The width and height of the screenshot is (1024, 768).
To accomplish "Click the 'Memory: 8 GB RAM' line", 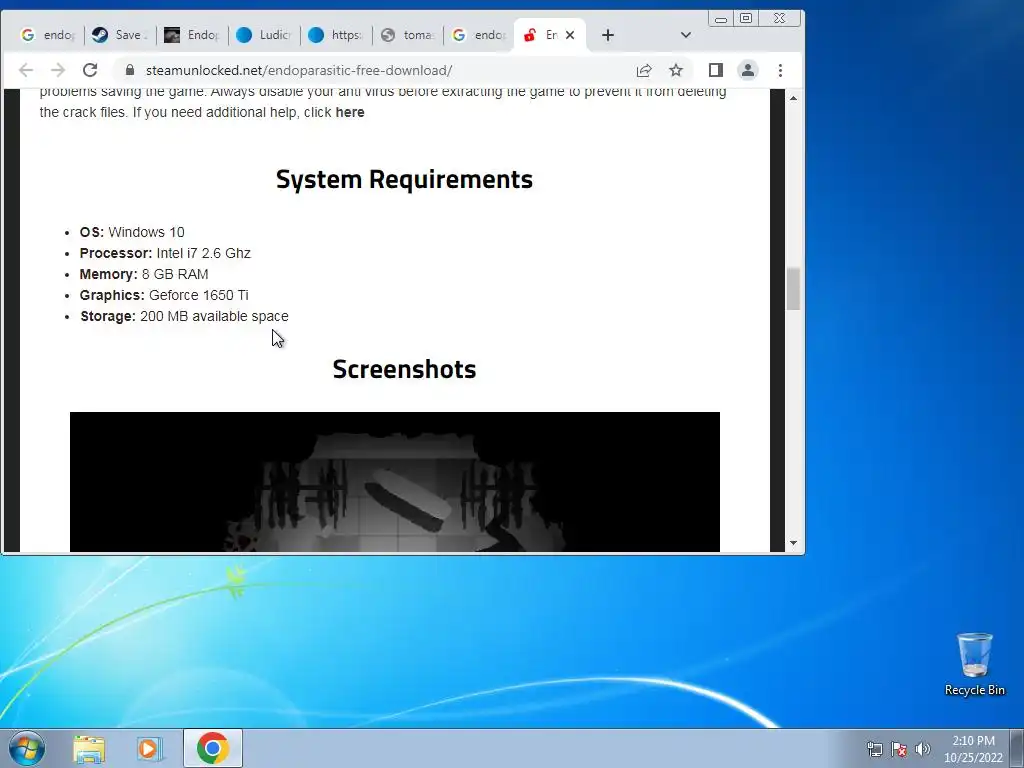I will [x=144, y=274].
